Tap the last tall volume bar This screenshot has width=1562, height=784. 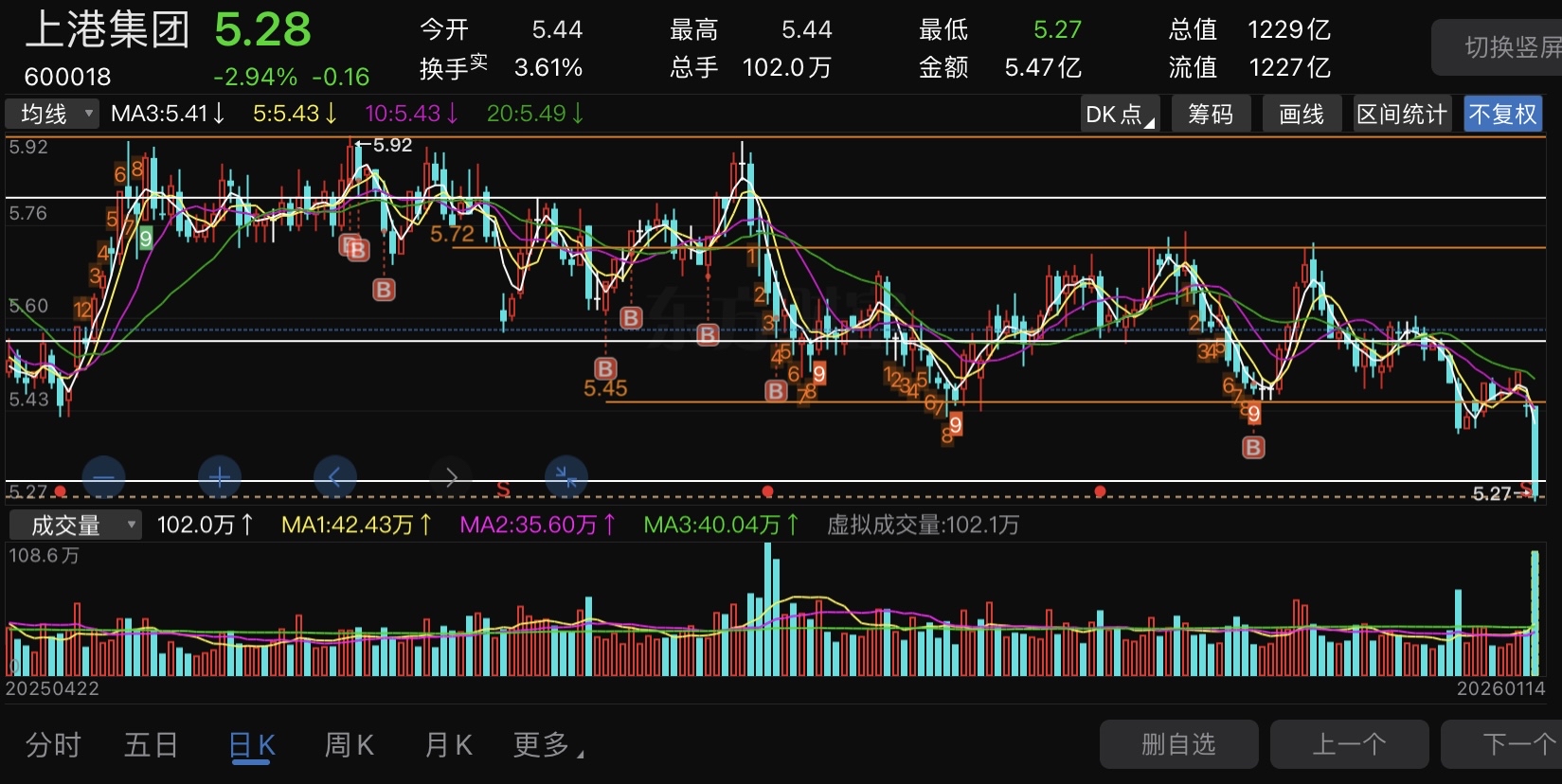coord(1535,613)
